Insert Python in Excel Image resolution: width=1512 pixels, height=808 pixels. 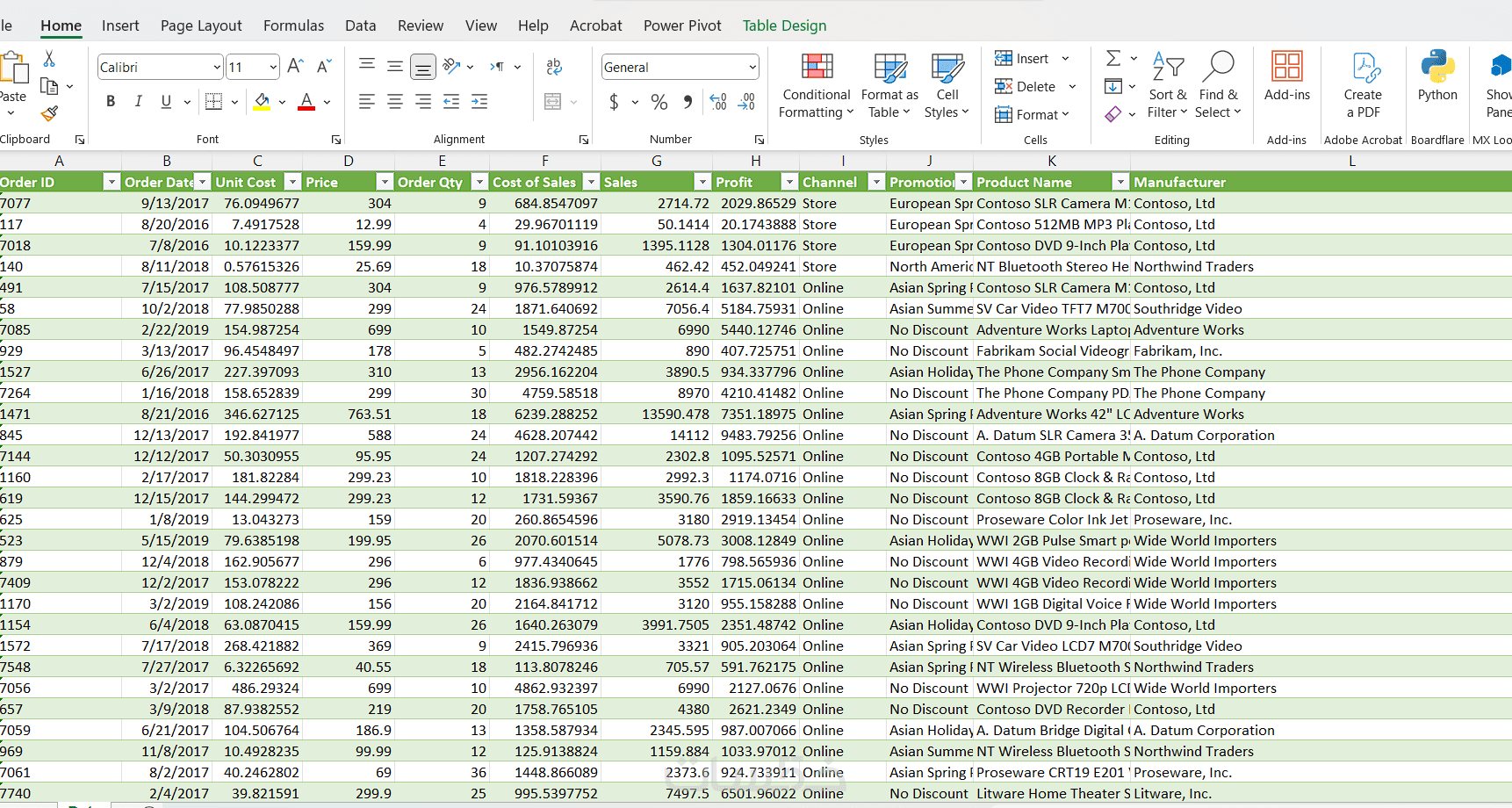tap(1437, 76)
